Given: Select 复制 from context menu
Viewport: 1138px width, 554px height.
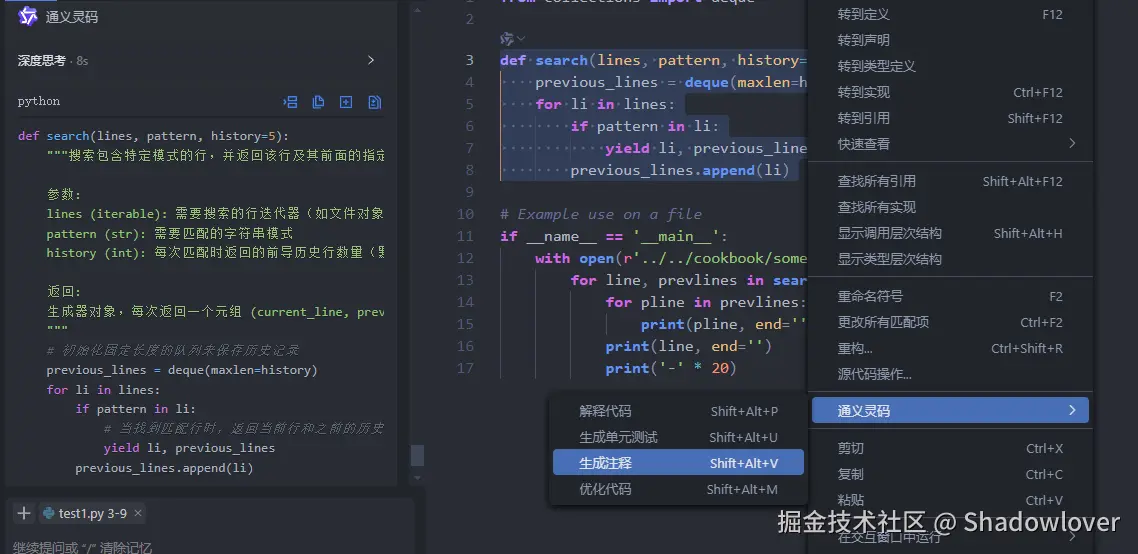Looking at the screenshot, I should 949,475.
